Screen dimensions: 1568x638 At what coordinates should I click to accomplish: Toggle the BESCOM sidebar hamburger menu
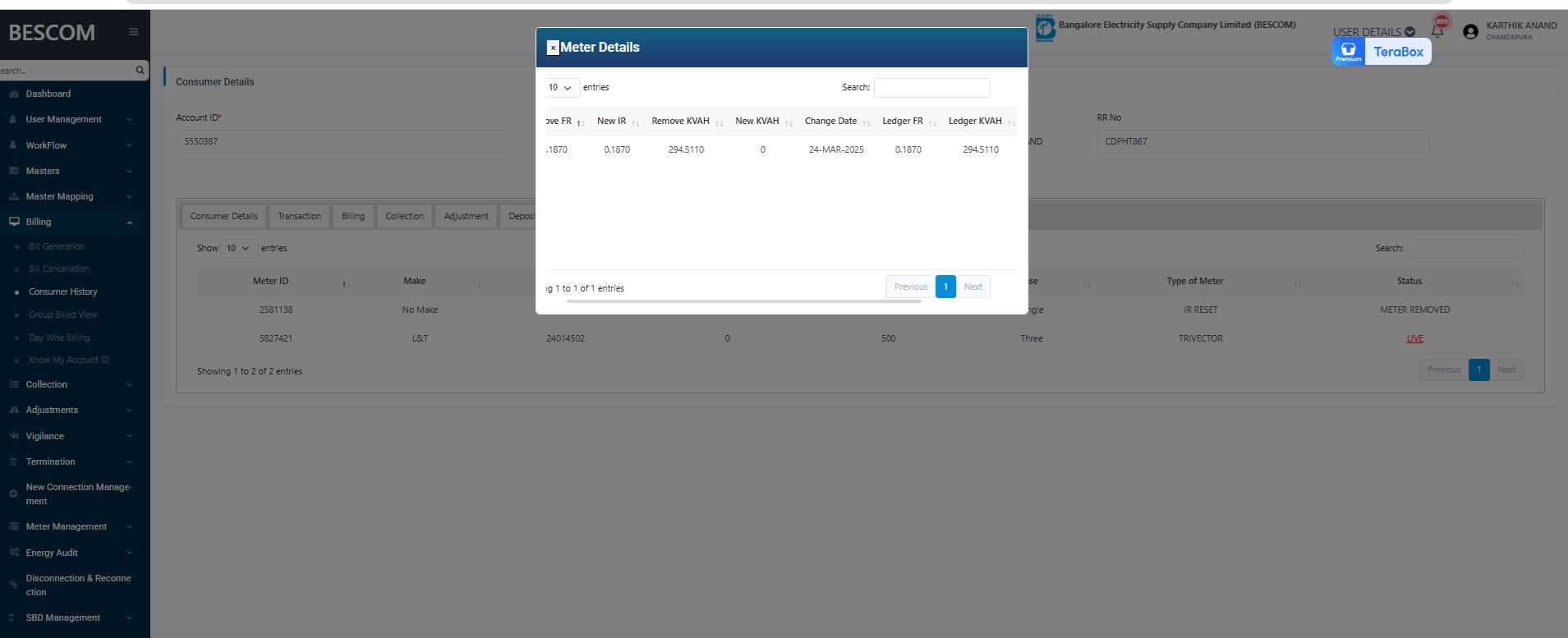133,32
